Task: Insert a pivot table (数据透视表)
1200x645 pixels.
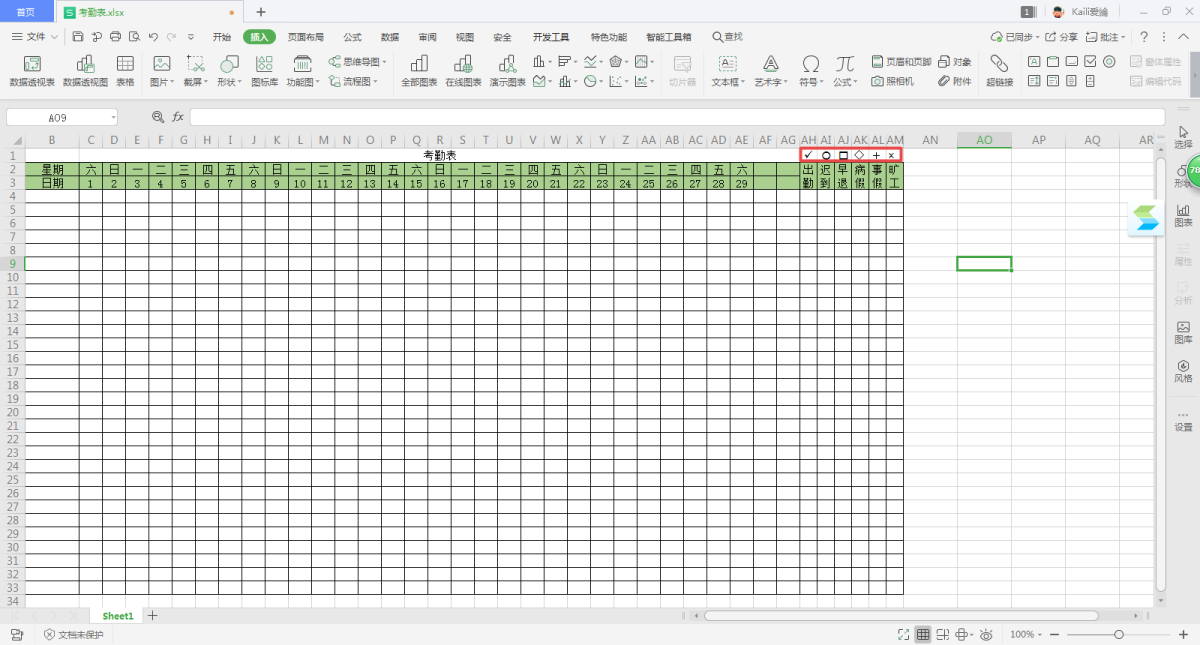Action: pos(32,70)
